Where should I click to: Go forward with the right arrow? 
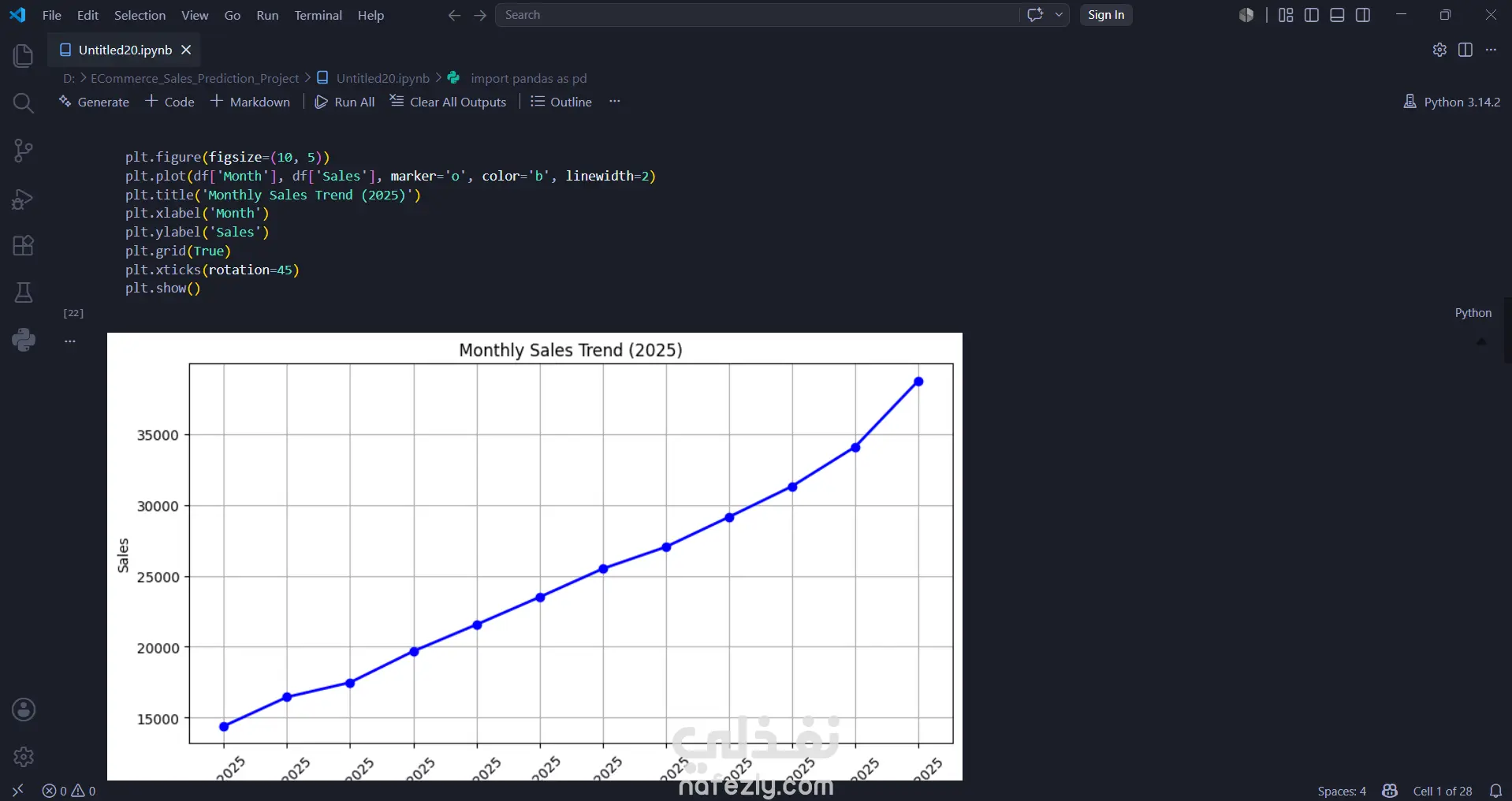click(480, 15)
